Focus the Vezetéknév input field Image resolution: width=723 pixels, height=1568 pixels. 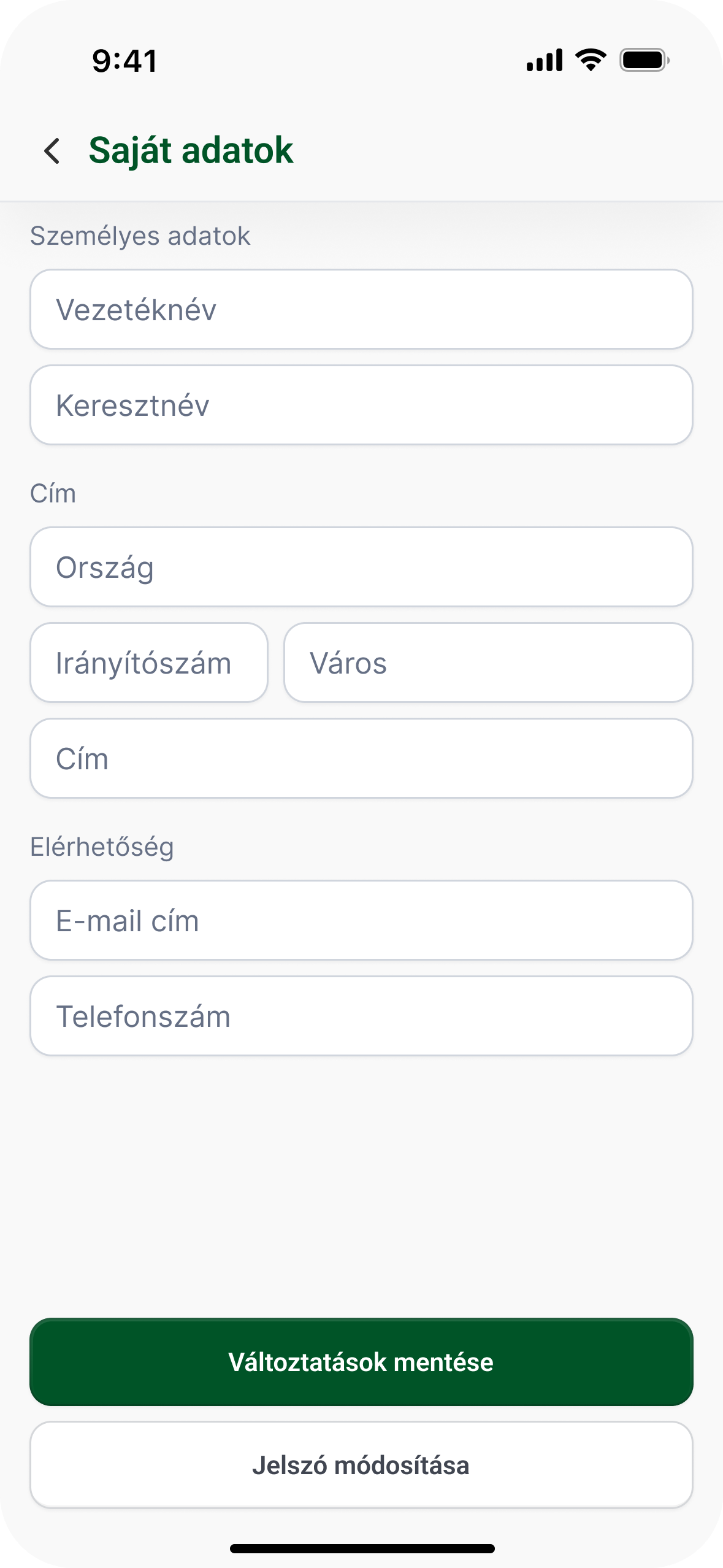pos(361,310)
